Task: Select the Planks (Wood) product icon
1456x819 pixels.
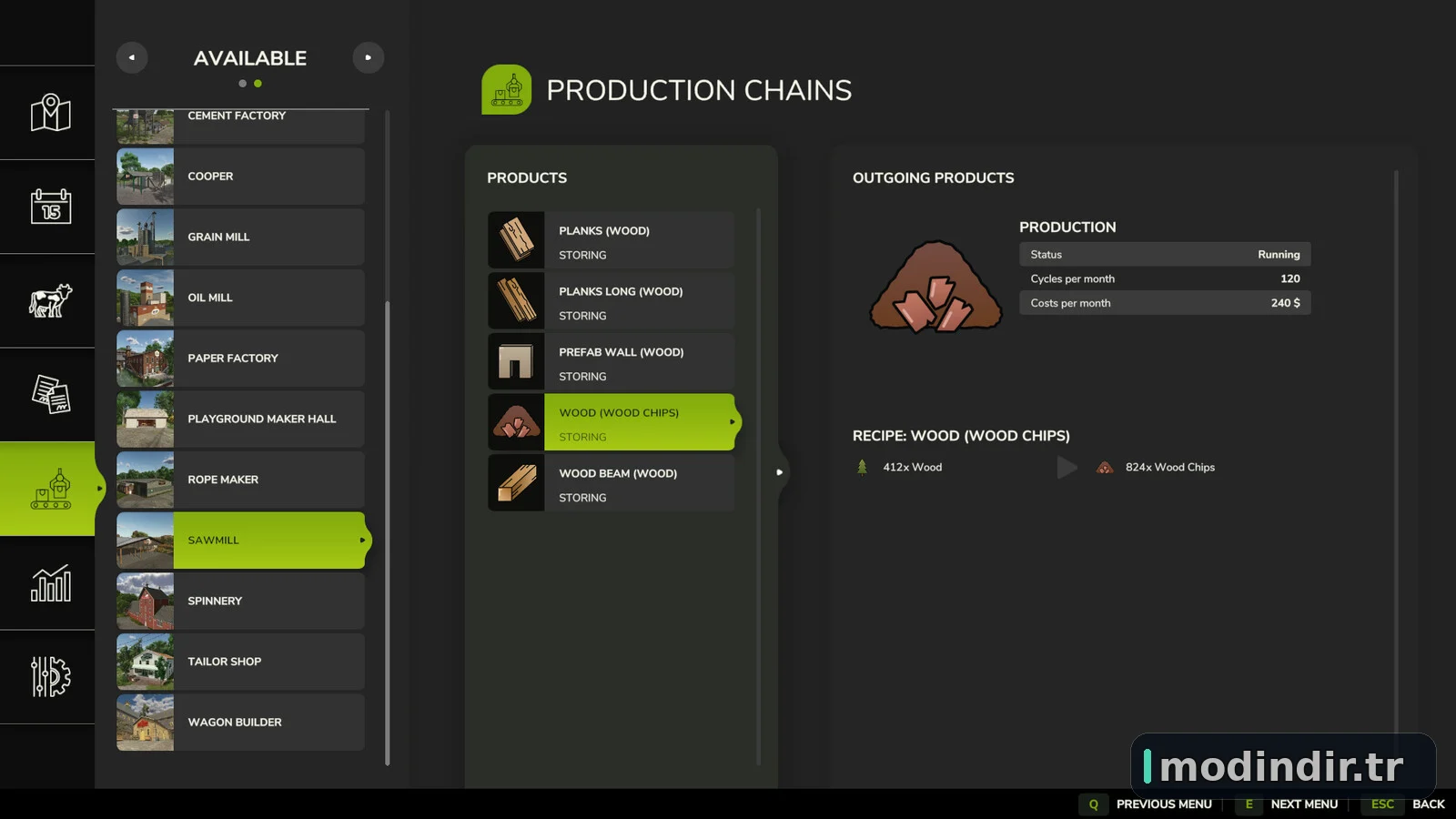Action: pos(516,240)
